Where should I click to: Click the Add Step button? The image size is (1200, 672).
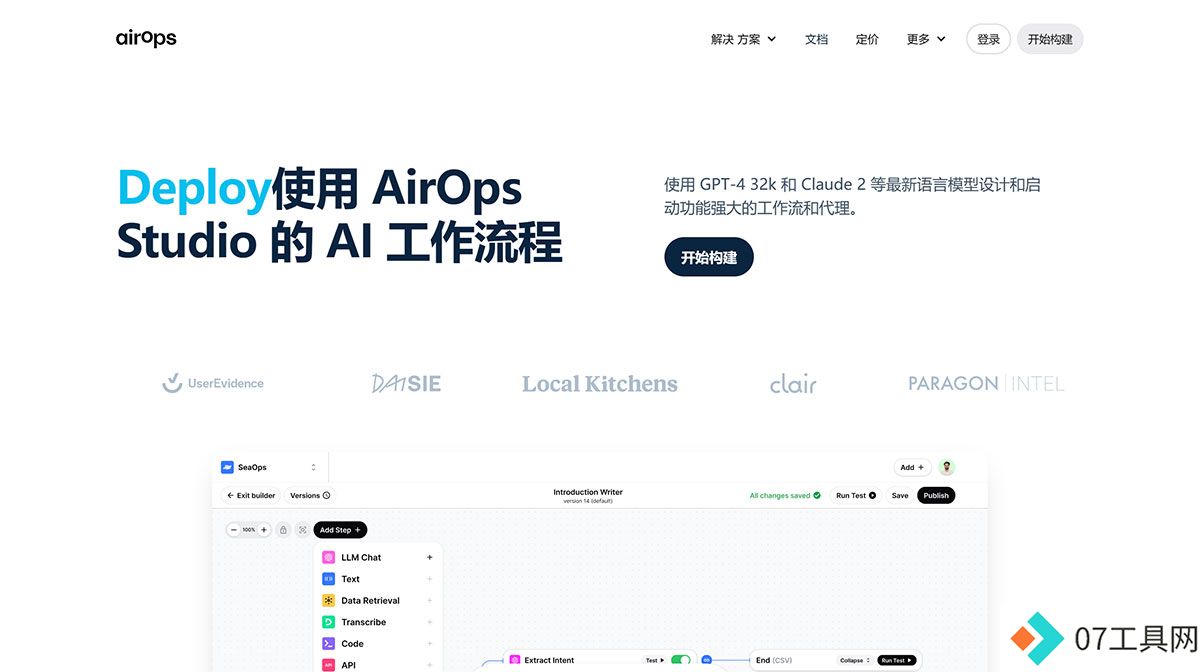[340, 530]
